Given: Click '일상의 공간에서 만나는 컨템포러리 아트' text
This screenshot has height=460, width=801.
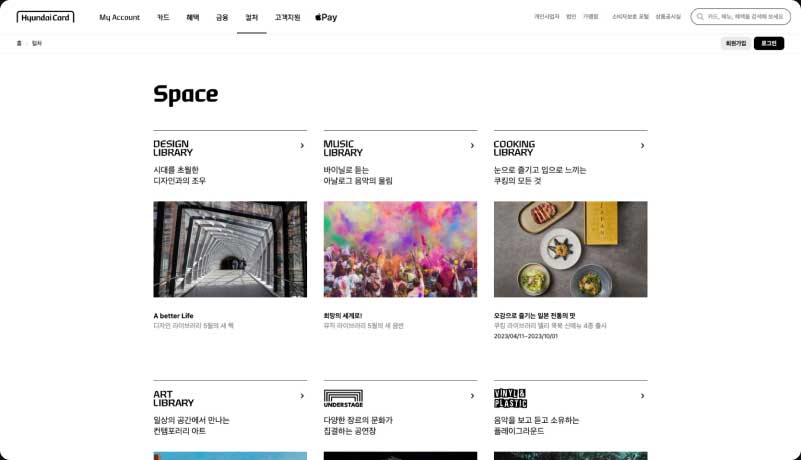Looking at the screenshot, I should tap(192, 426).
